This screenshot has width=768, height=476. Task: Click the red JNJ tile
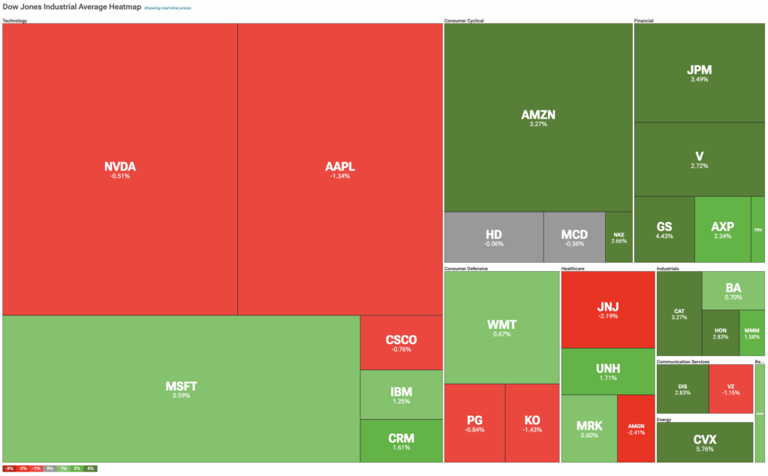coord(607,308)
